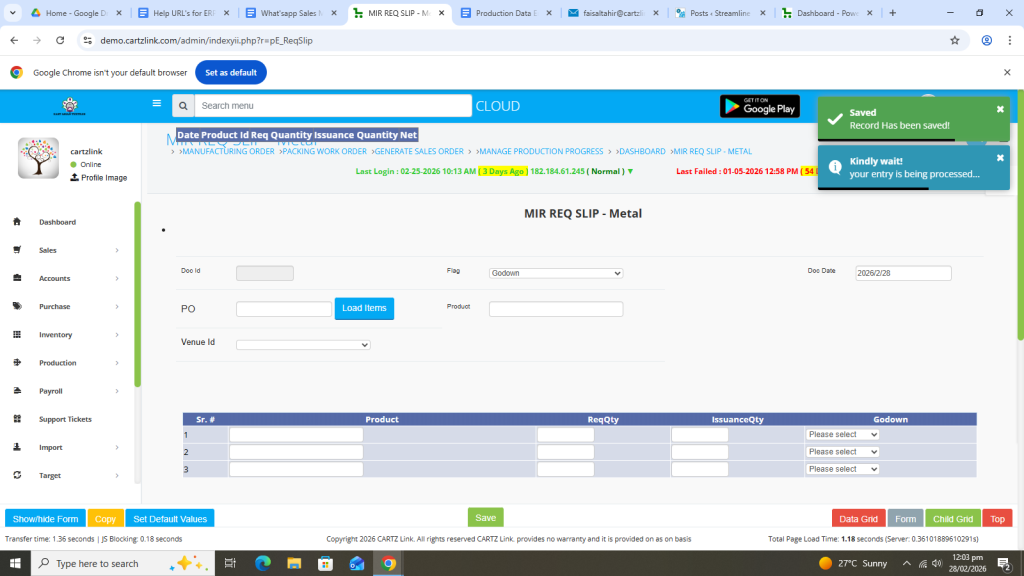Open the Venue Id dropdown
1024x576 pixels.
(303, 345)
